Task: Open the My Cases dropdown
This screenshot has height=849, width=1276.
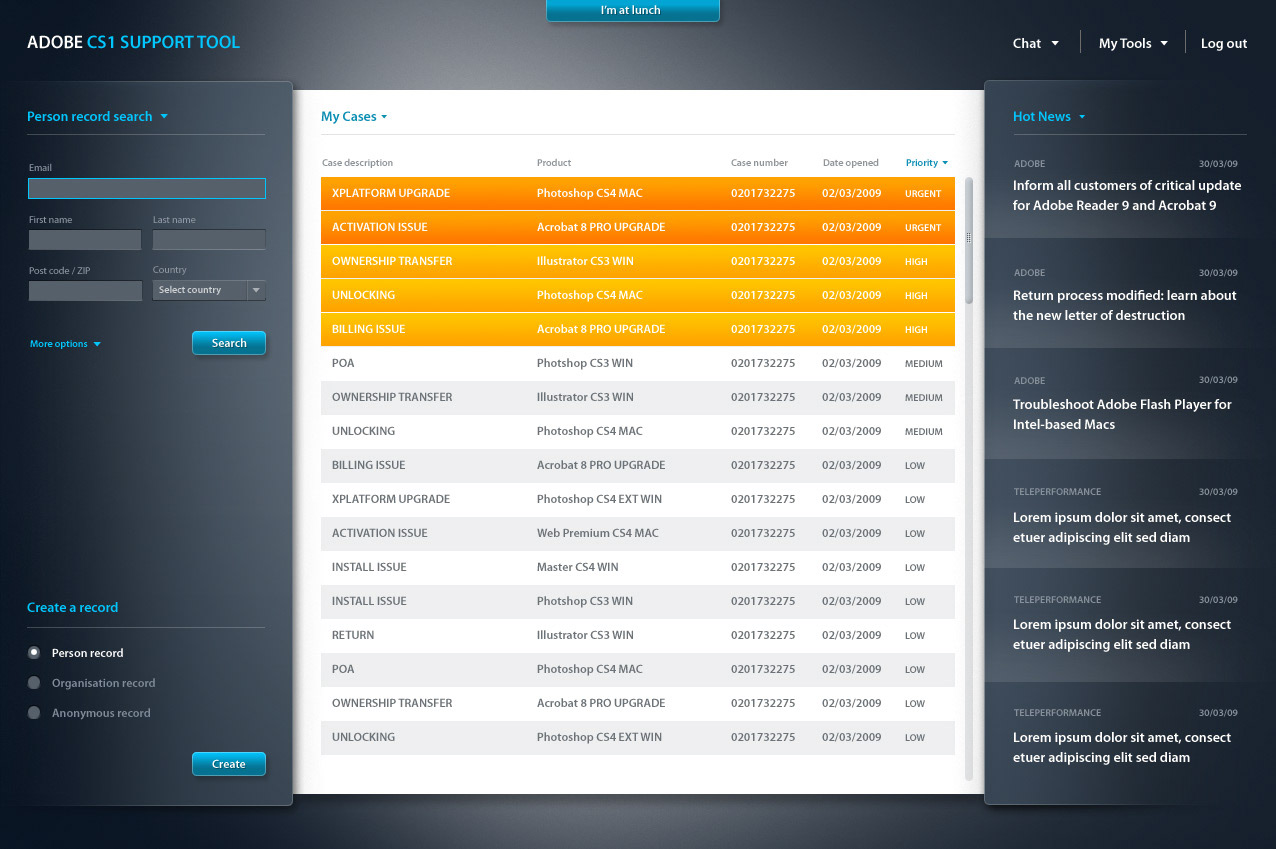Action: (x=354, y=117)
